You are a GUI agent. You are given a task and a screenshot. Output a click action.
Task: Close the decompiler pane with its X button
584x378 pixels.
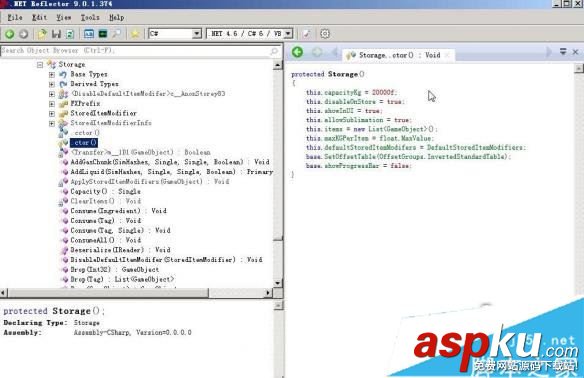[x=575, y=52]
